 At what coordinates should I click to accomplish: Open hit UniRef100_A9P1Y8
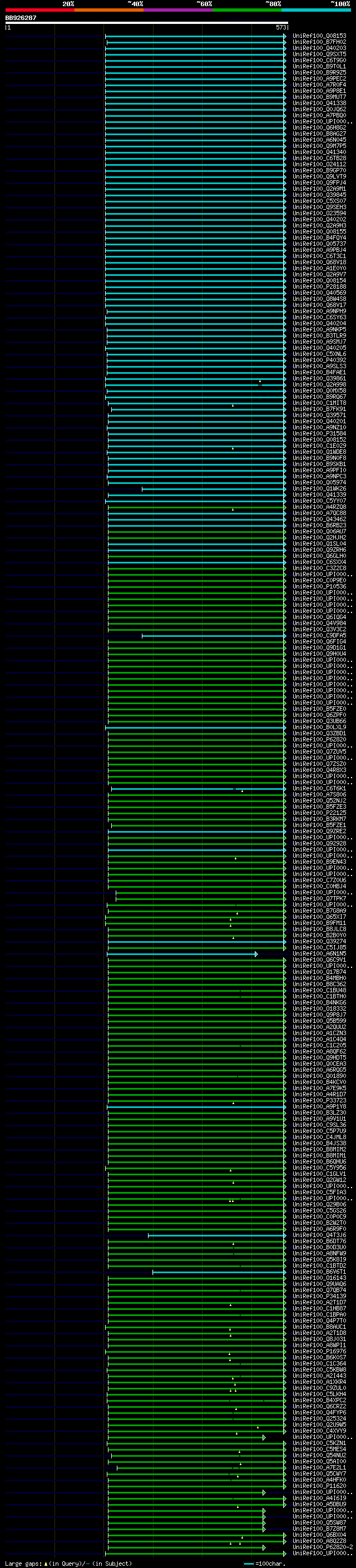pyautogui.click(x=319, y=1106)
